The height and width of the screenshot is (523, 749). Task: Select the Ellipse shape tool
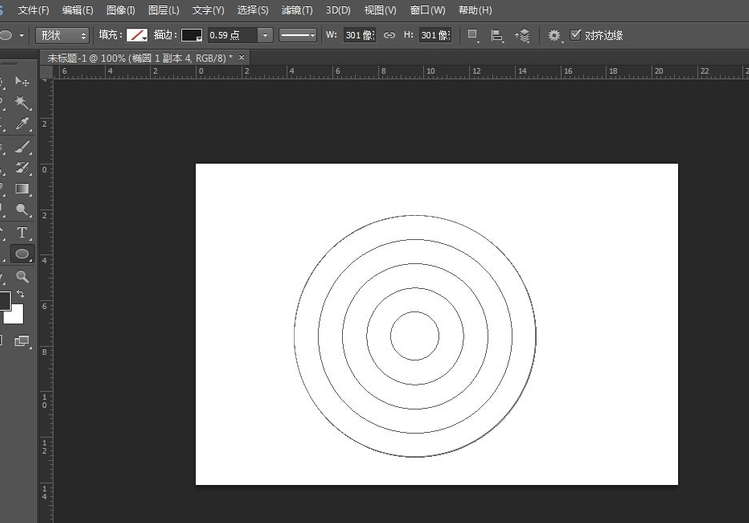click(22, 254)
